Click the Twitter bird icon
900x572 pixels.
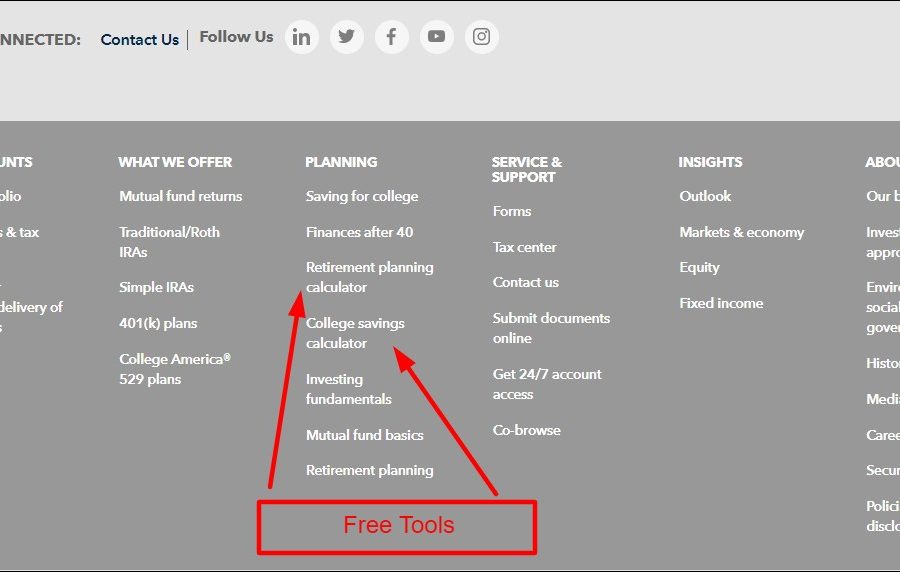[346, 37]
